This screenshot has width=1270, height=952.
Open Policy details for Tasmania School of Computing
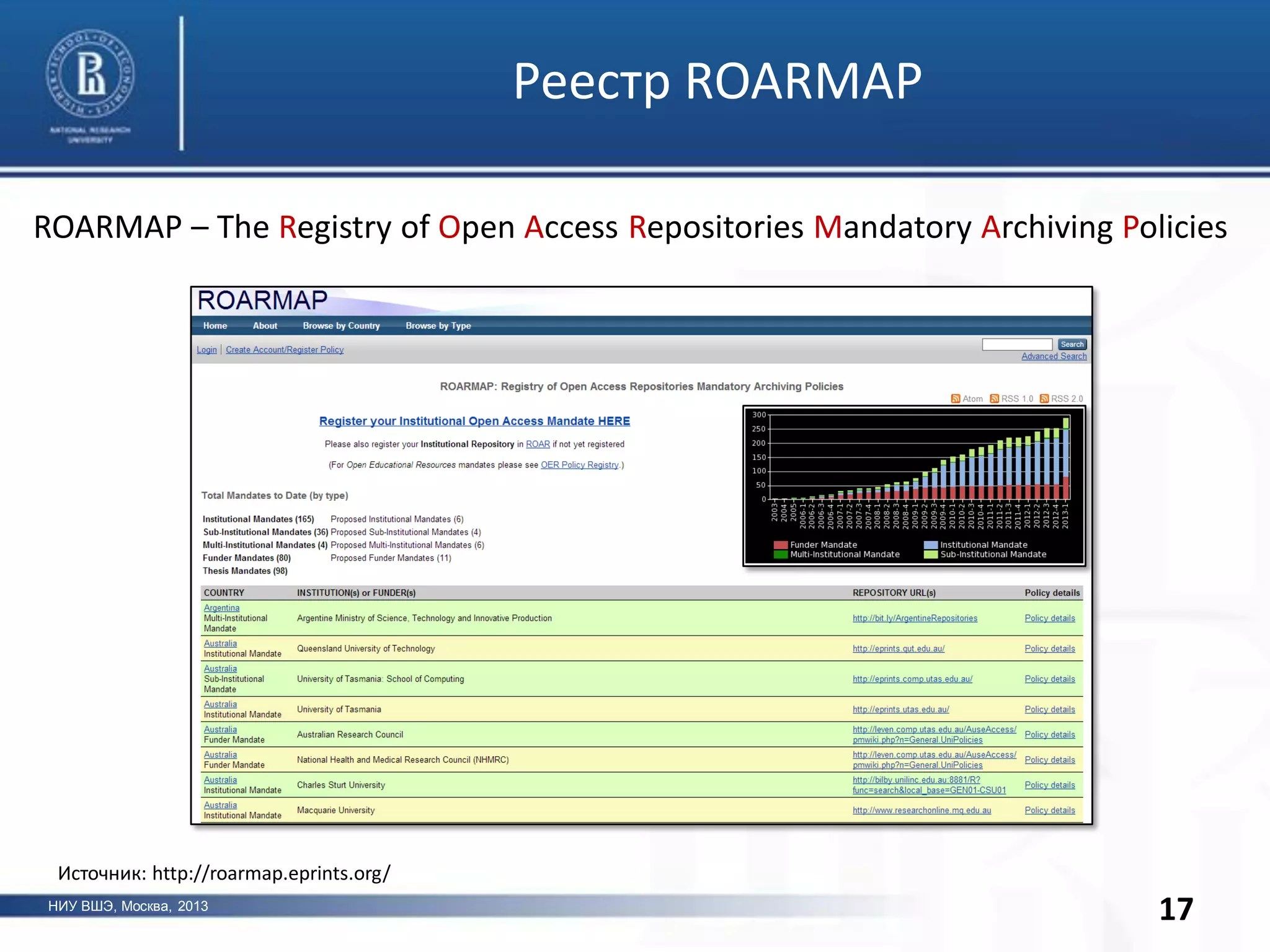(x=1050, y=679)
